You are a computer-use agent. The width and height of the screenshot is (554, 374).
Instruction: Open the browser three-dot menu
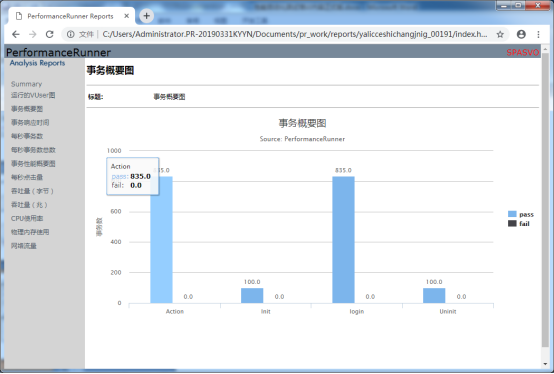tap(538, 34)
